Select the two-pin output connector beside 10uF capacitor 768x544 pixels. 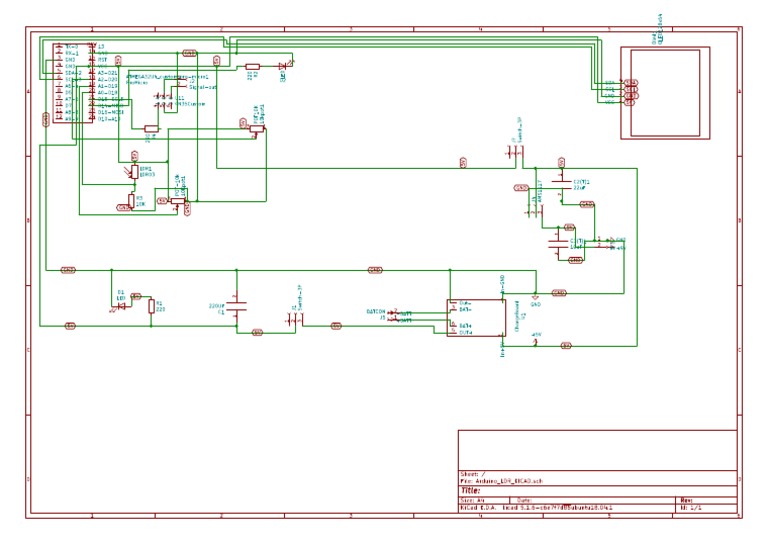605,243
